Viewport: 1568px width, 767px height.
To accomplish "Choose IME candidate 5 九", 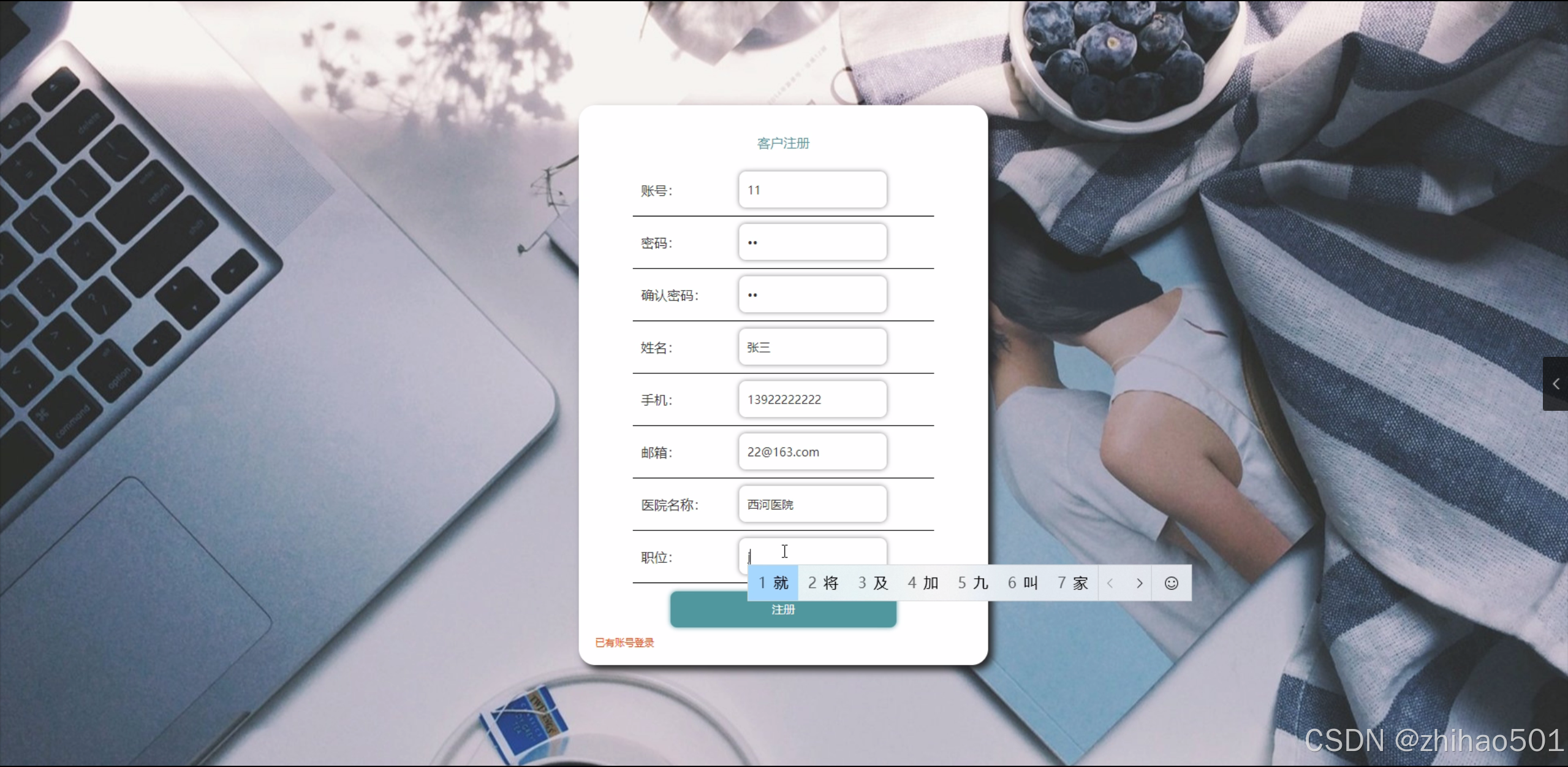I will point(973,583).
